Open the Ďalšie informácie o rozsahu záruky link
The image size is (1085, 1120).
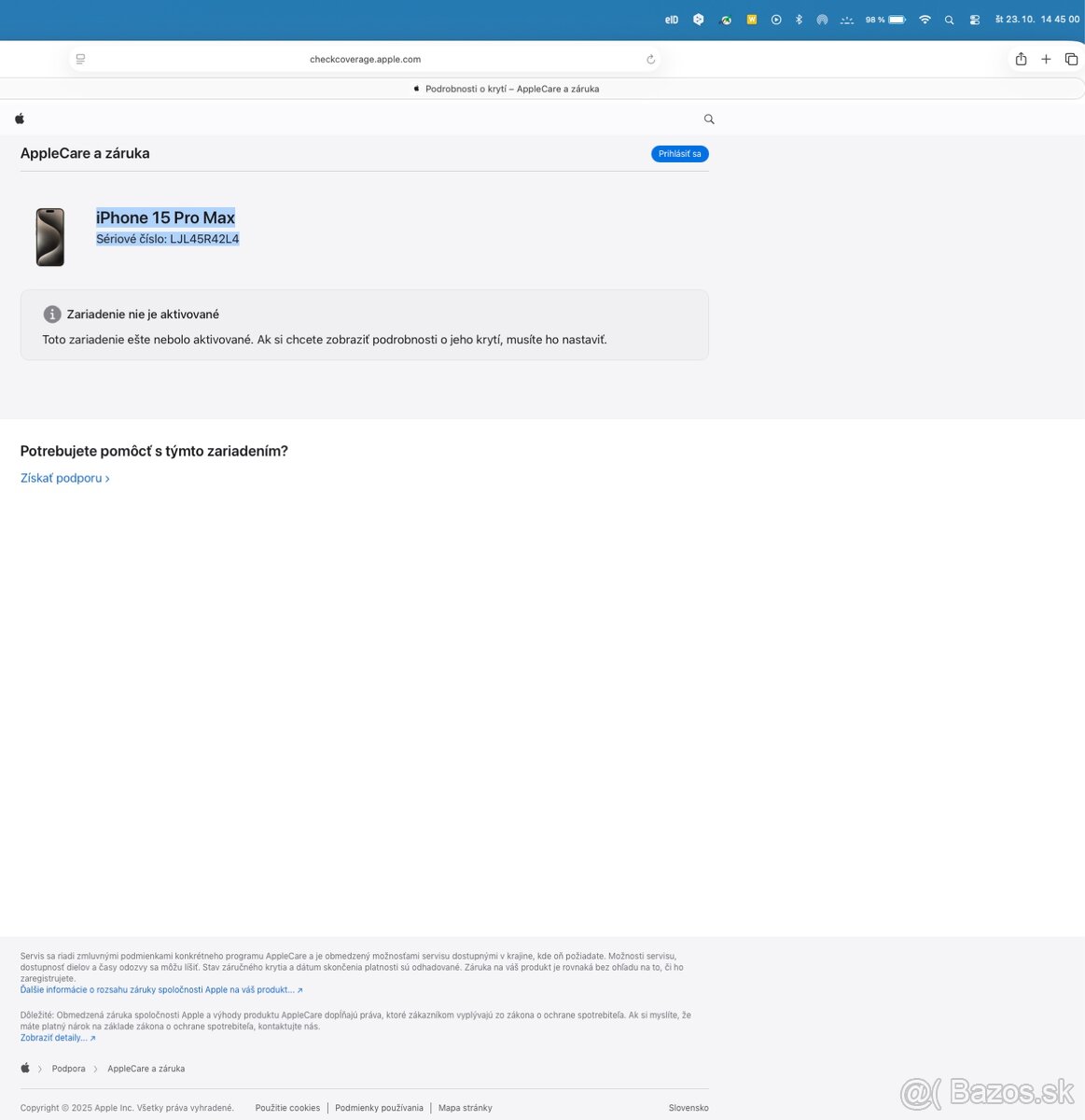tap(160, 990)
